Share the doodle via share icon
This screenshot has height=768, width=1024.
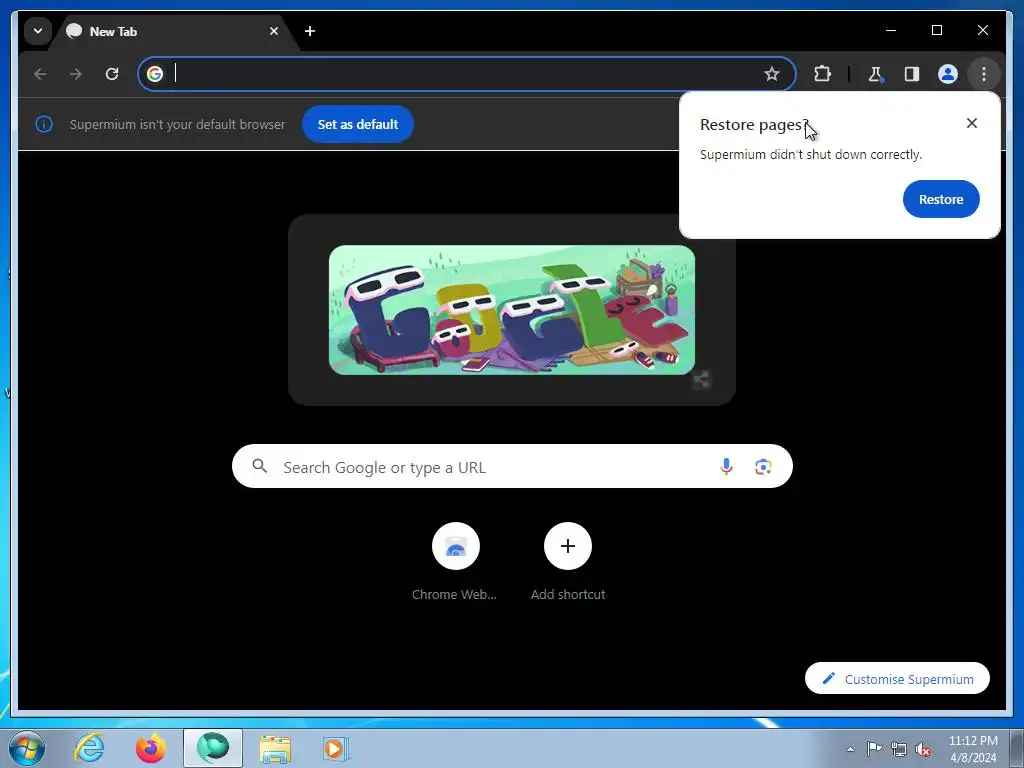701,379
